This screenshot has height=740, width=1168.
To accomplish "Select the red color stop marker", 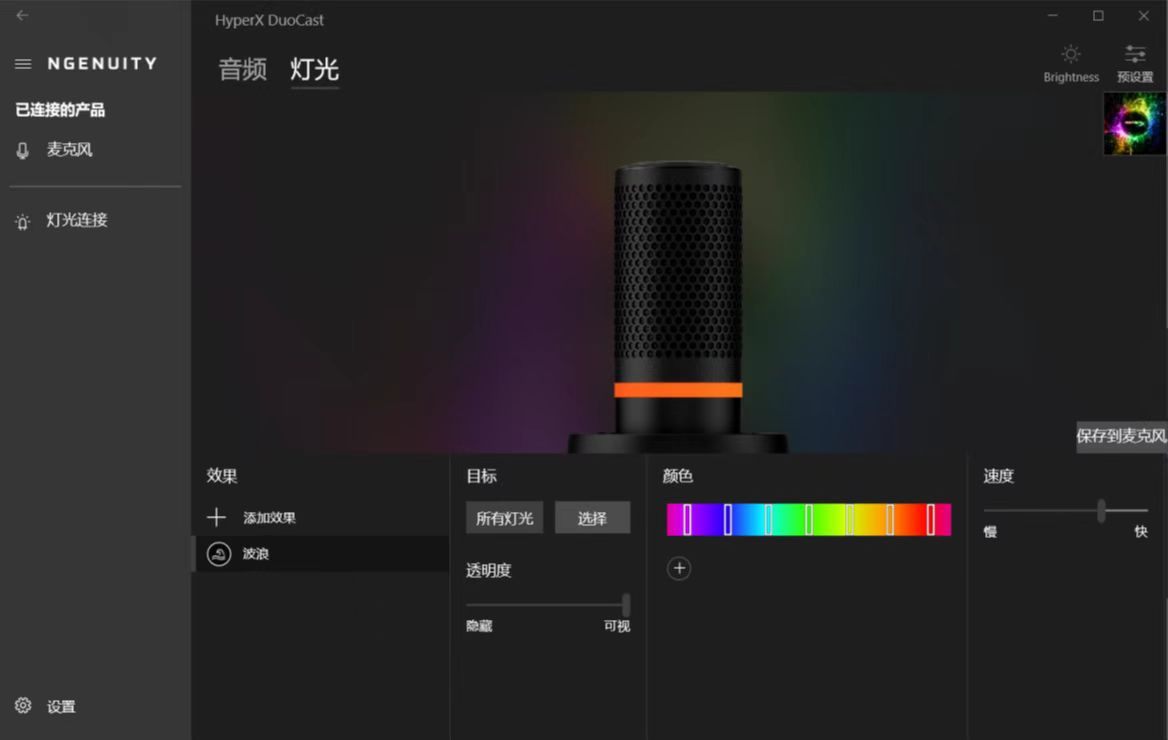I will point(930,519).
